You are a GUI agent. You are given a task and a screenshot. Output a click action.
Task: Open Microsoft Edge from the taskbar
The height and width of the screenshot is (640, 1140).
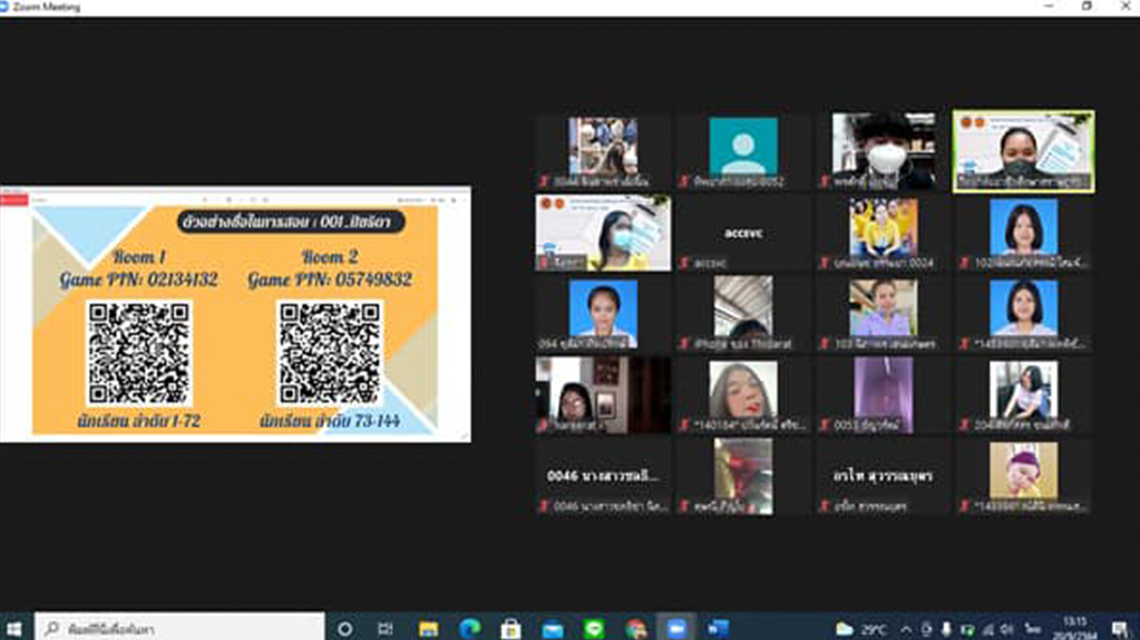tap(470, 628)
